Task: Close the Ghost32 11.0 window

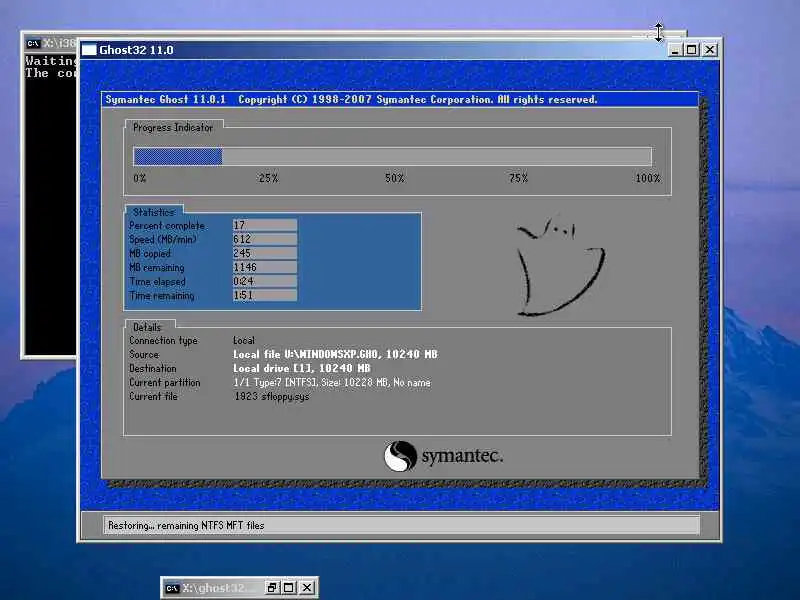Action: point(710,49)
